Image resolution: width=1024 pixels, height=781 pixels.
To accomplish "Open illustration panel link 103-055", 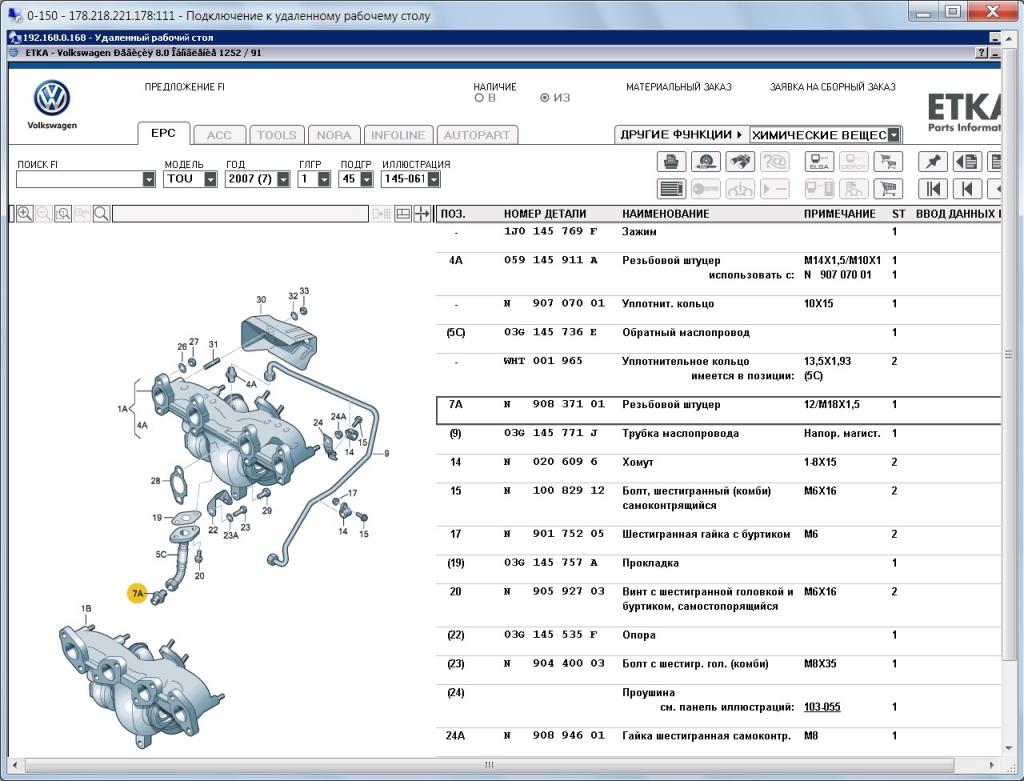I will [x=822, y=707].
